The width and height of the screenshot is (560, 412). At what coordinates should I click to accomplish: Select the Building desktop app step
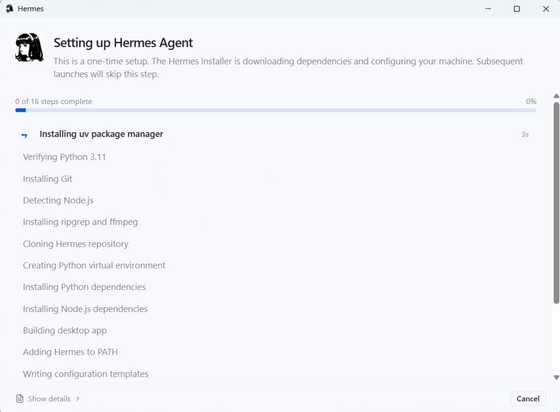[x=65, y=331]
